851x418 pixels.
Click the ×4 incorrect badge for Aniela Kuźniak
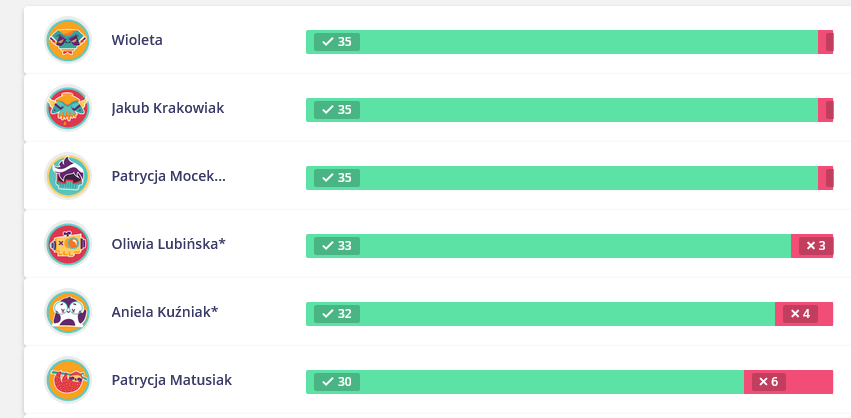[800, 314]
